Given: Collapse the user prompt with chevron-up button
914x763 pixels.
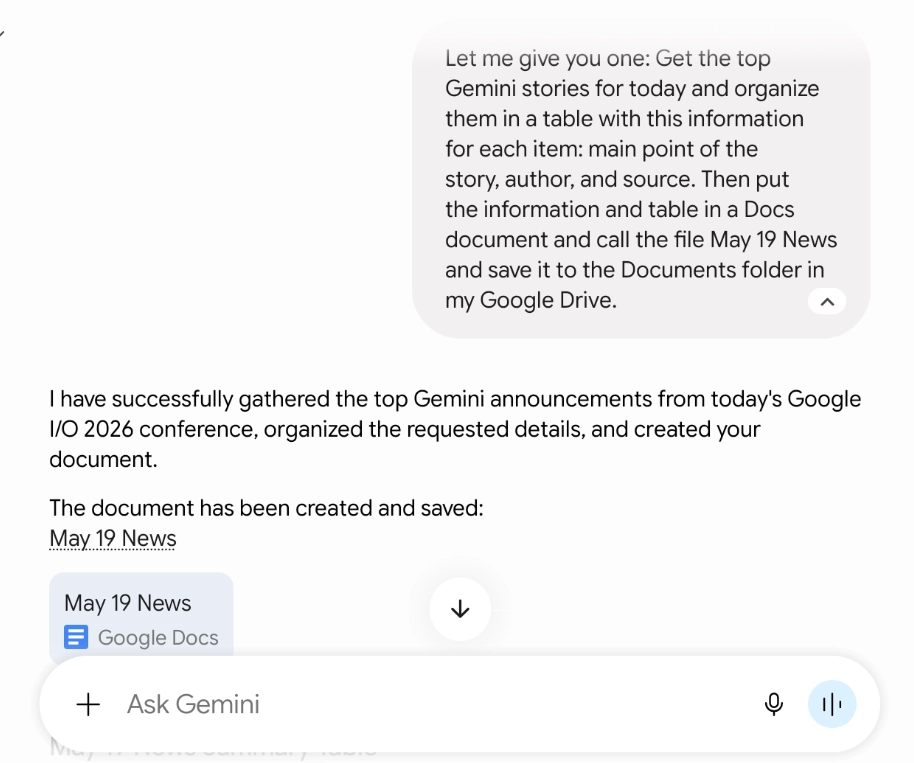Looking at the screenshot, I should (x=827, y=301).
